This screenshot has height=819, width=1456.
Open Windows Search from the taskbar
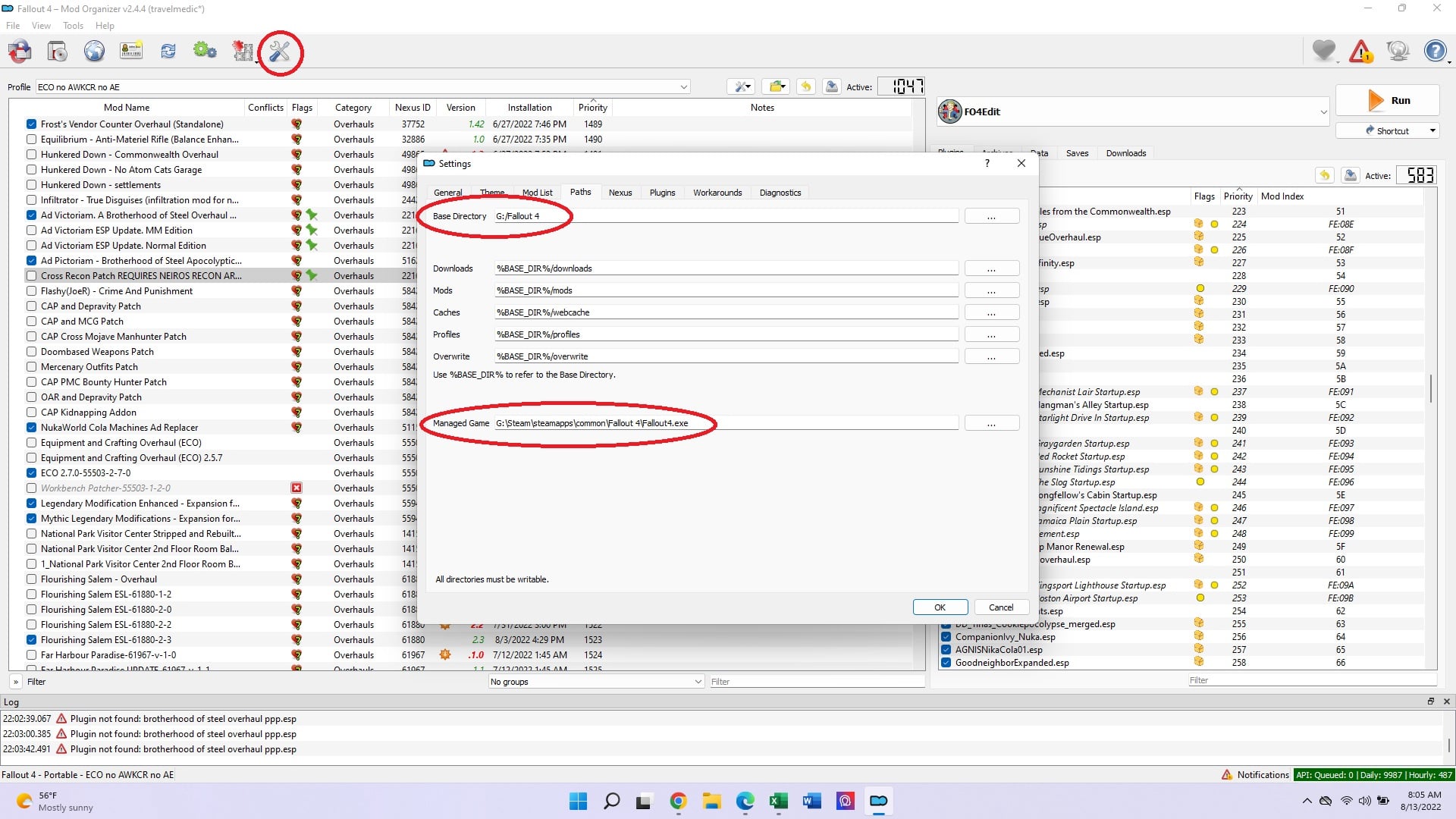(x=611, y=801)
